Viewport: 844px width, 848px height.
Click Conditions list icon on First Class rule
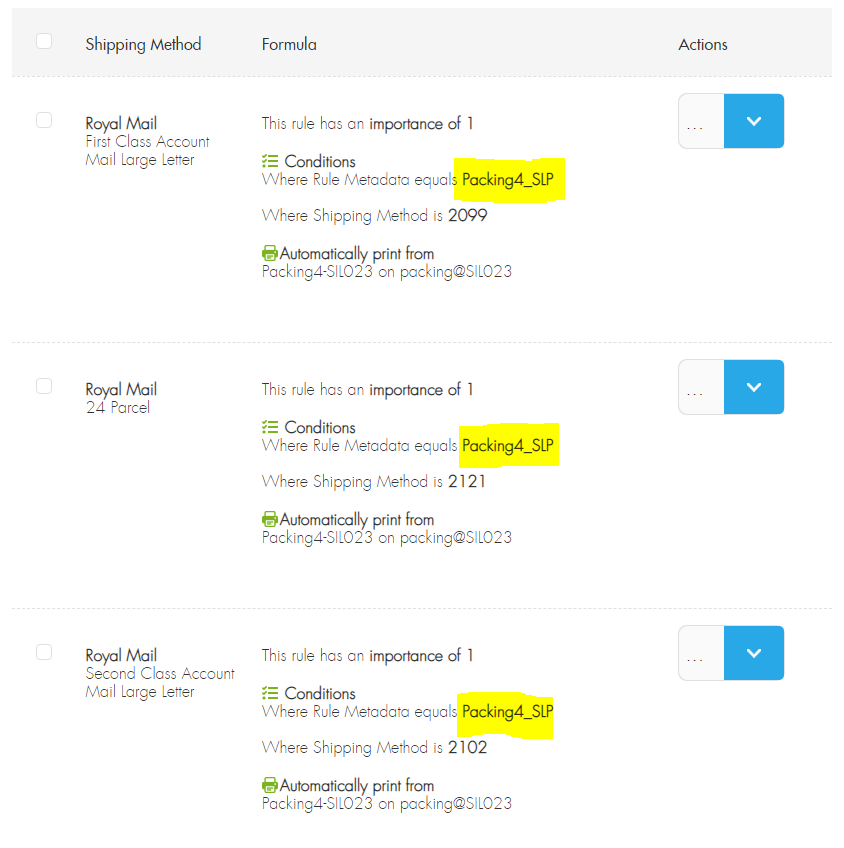point(269,161)
